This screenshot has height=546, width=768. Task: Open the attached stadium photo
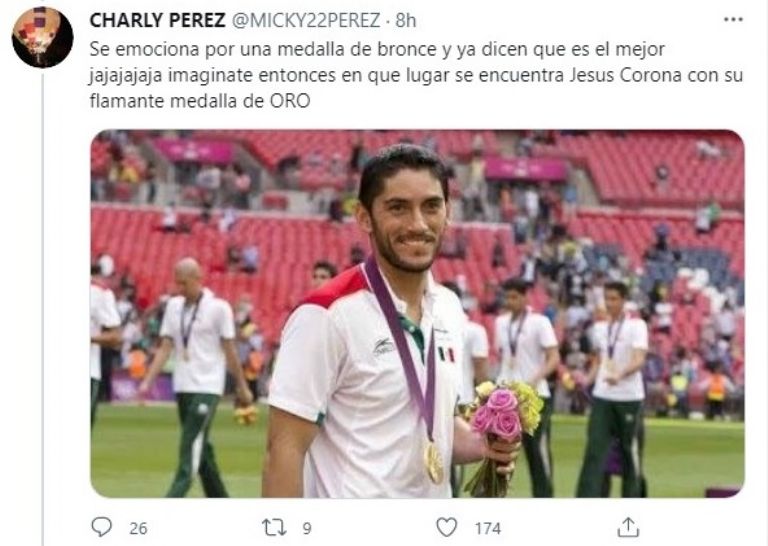(417, 314)
